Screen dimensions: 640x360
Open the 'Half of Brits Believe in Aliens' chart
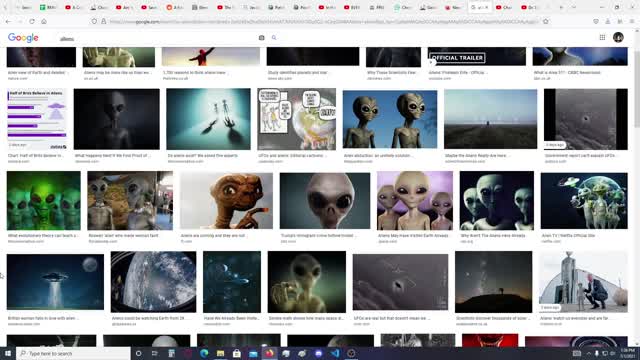(x=37, y=120)
